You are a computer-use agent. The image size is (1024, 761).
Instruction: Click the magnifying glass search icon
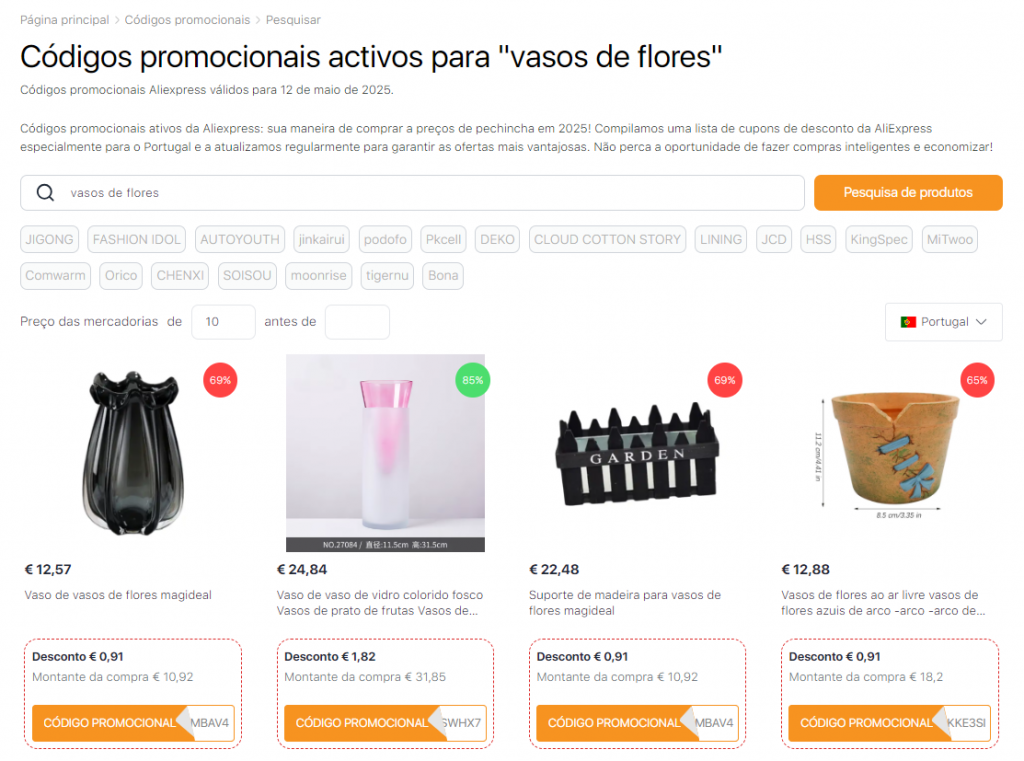tap(45, 193)
